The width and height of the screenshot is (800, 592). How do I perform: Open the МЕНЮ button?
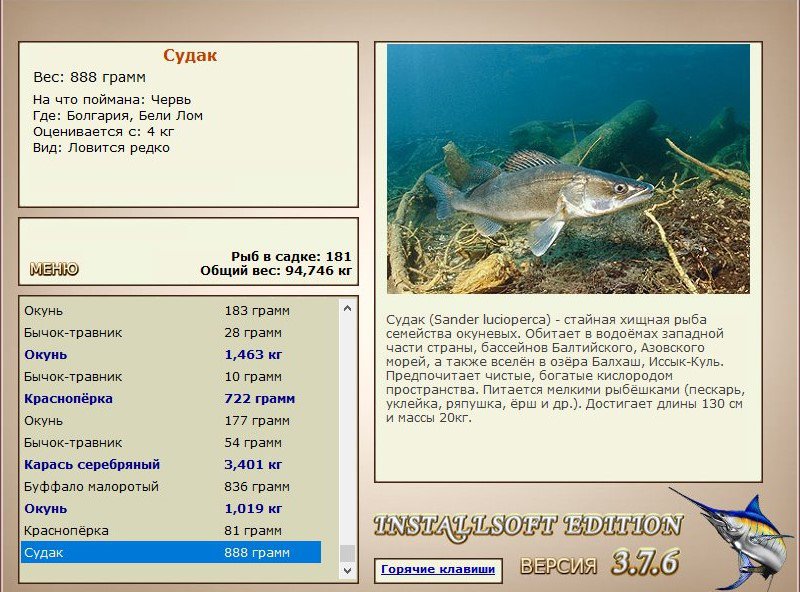[54, 269]
